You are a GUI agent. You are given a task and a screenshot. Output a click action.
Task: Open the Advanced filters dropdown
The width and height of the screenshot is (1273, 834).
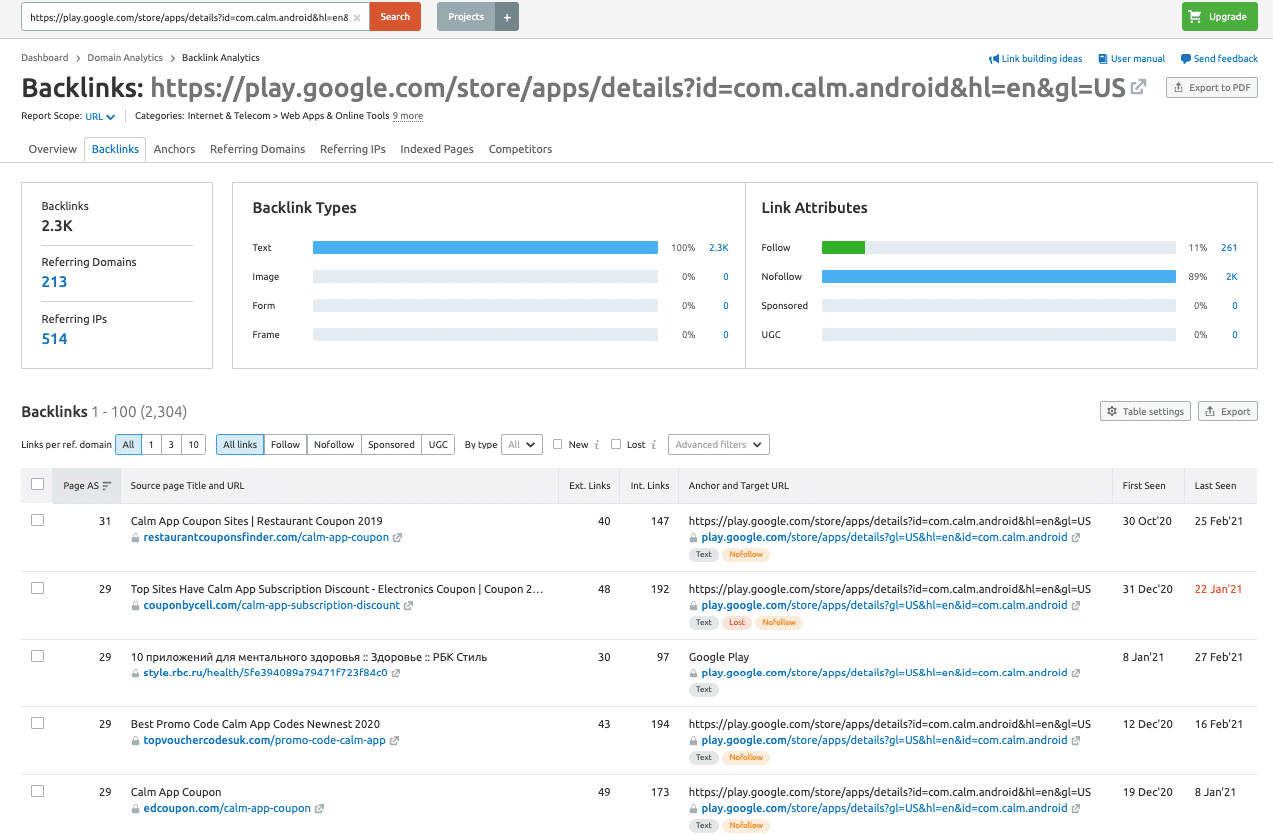coord(718,445)
